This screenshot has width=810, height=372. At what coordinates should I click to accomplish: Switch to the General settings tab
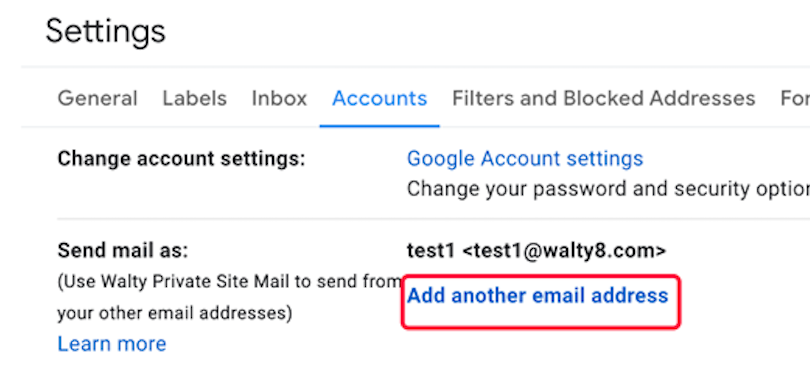(x=97, y=98)
